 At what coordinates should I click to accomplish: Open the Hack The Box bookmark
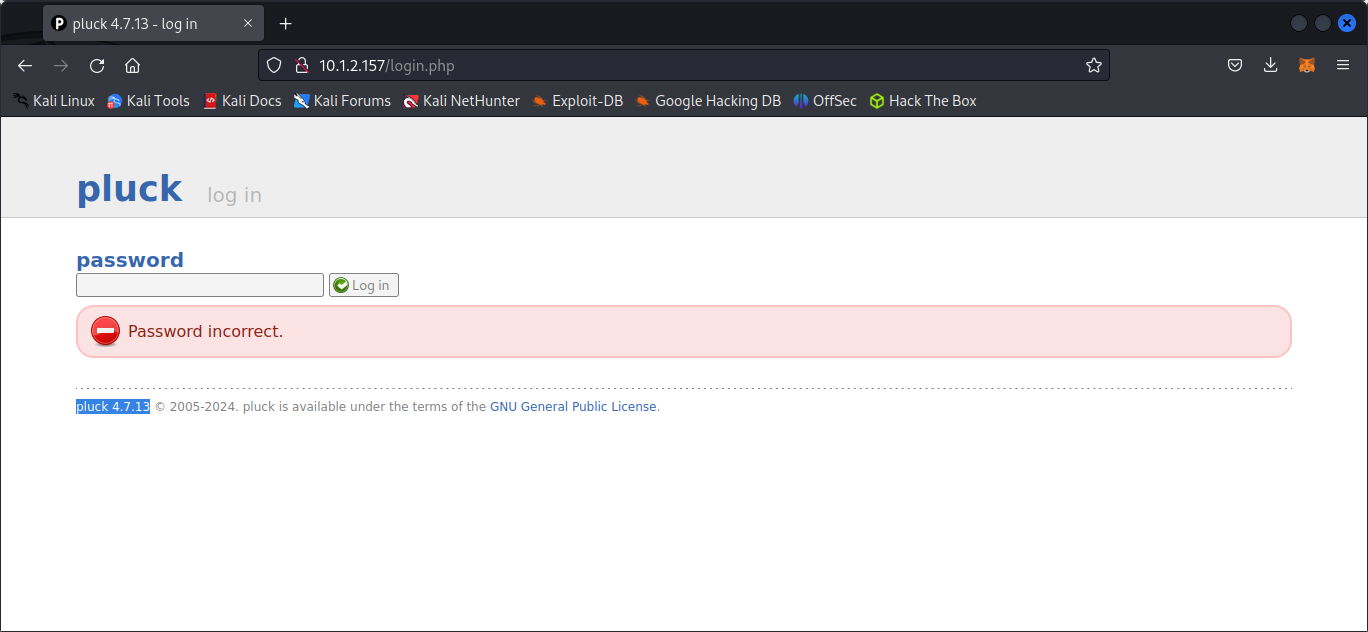922,101
